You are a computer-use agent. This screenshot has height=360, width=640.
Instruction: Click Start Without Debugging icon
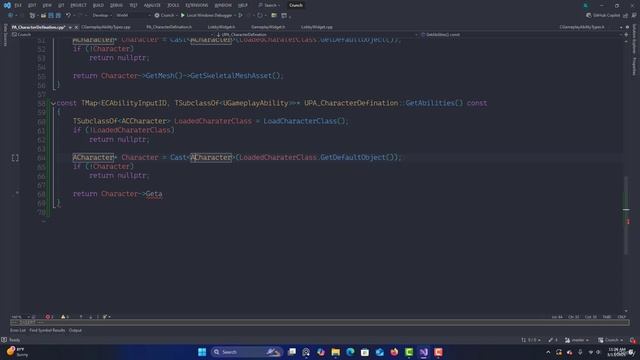click(x=240, y=16)
